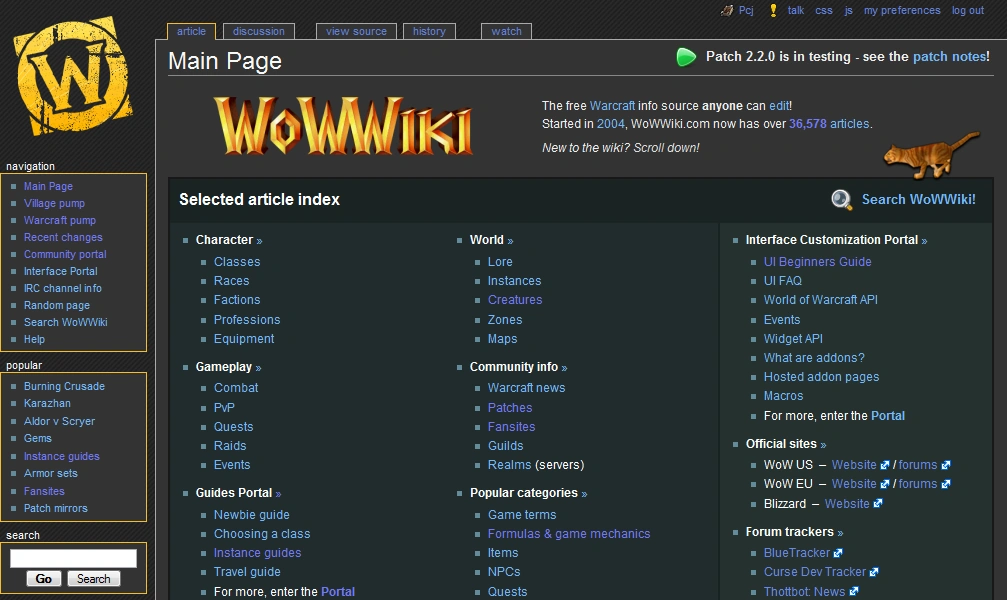Open Recent changes in navigation
1007x600 pixels.
[x=63, y=237]
